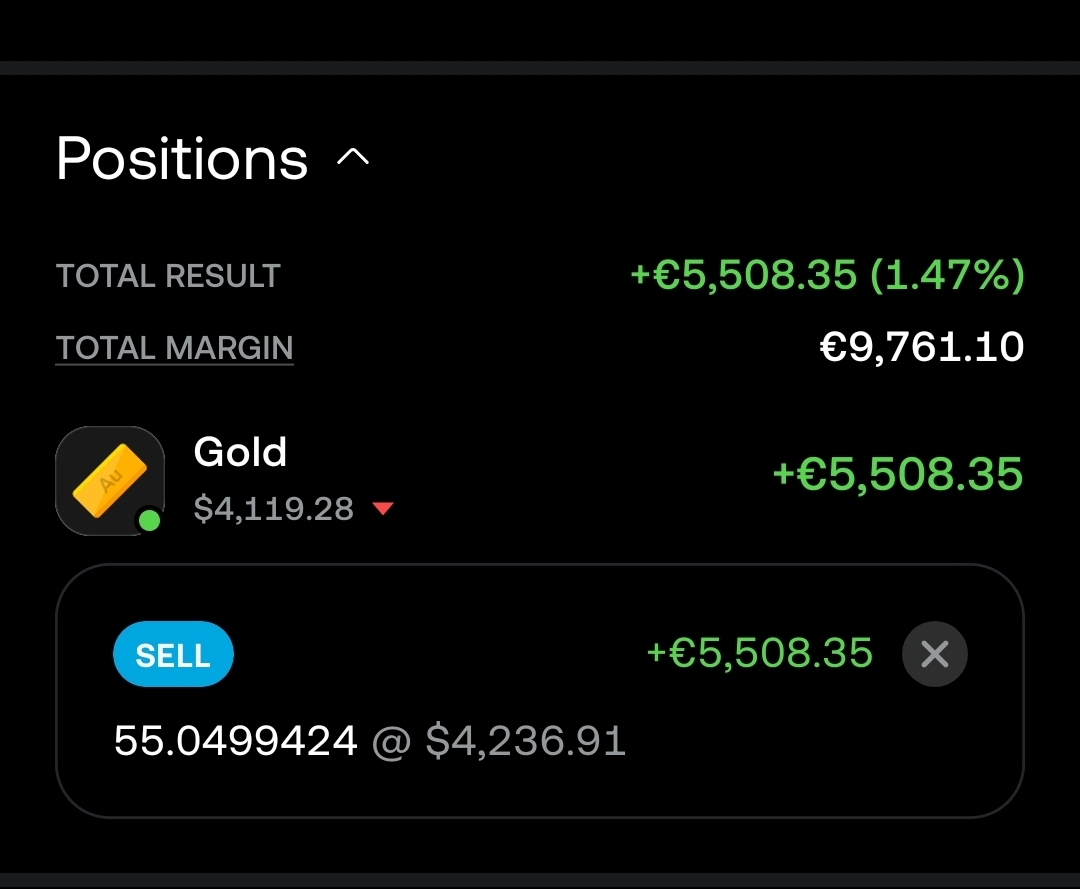Tap the total result value with 1.47%
Screen dimensions: 1080x889
pos(827,275)
